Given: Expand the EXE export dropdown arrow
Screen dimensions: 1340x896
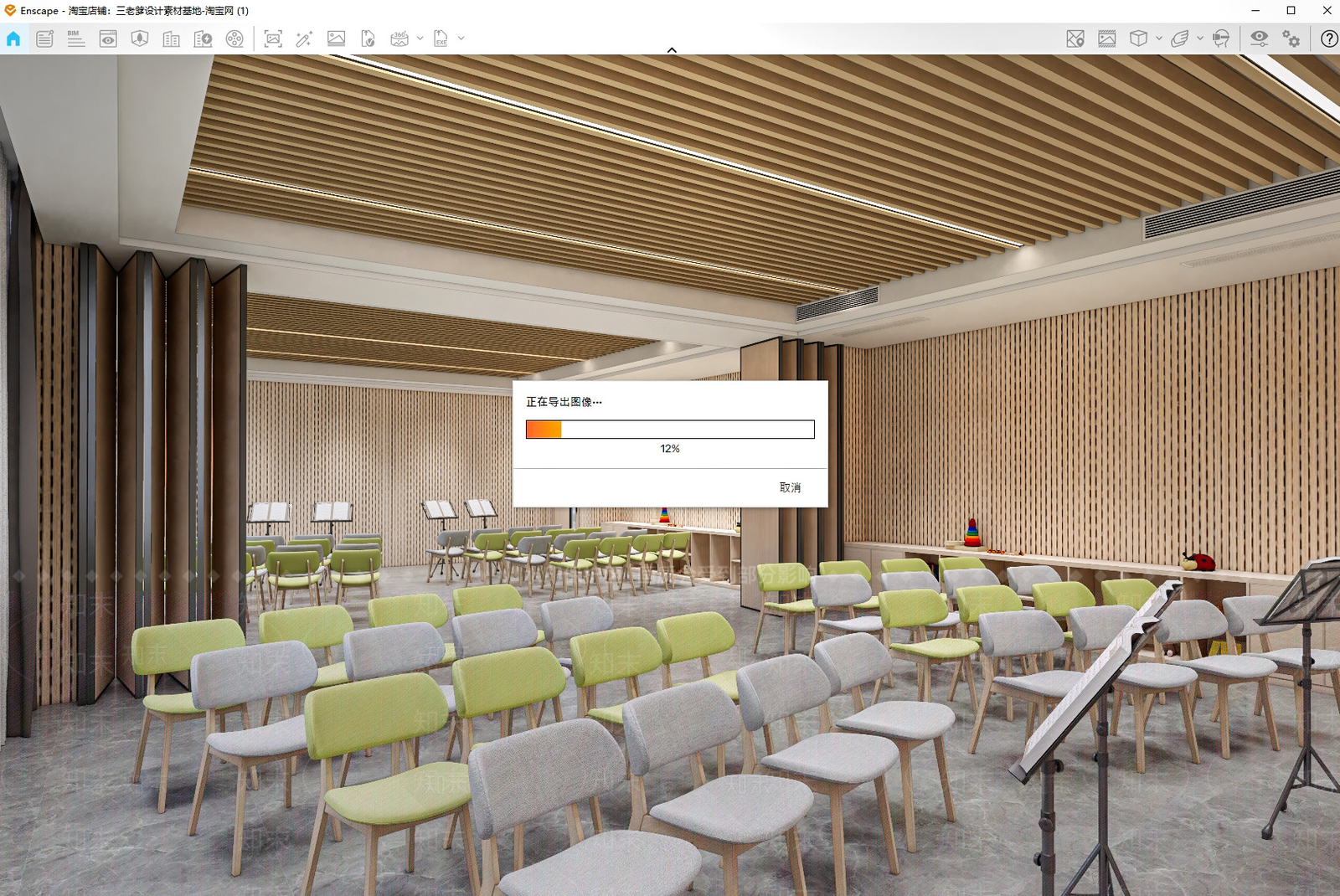Looking at the screenshot, I should pyautogui.click(x=461, y=39).
